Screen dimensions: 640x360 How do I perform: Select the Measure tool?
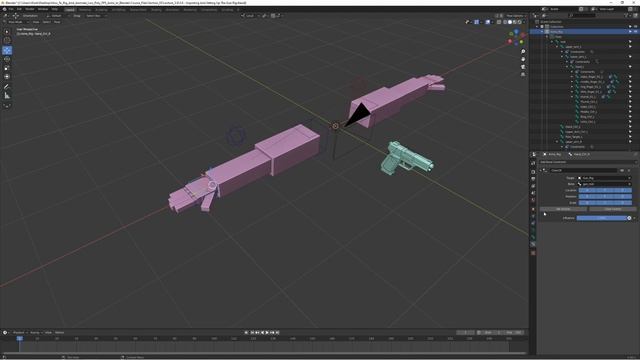click(x=7, y=96)
